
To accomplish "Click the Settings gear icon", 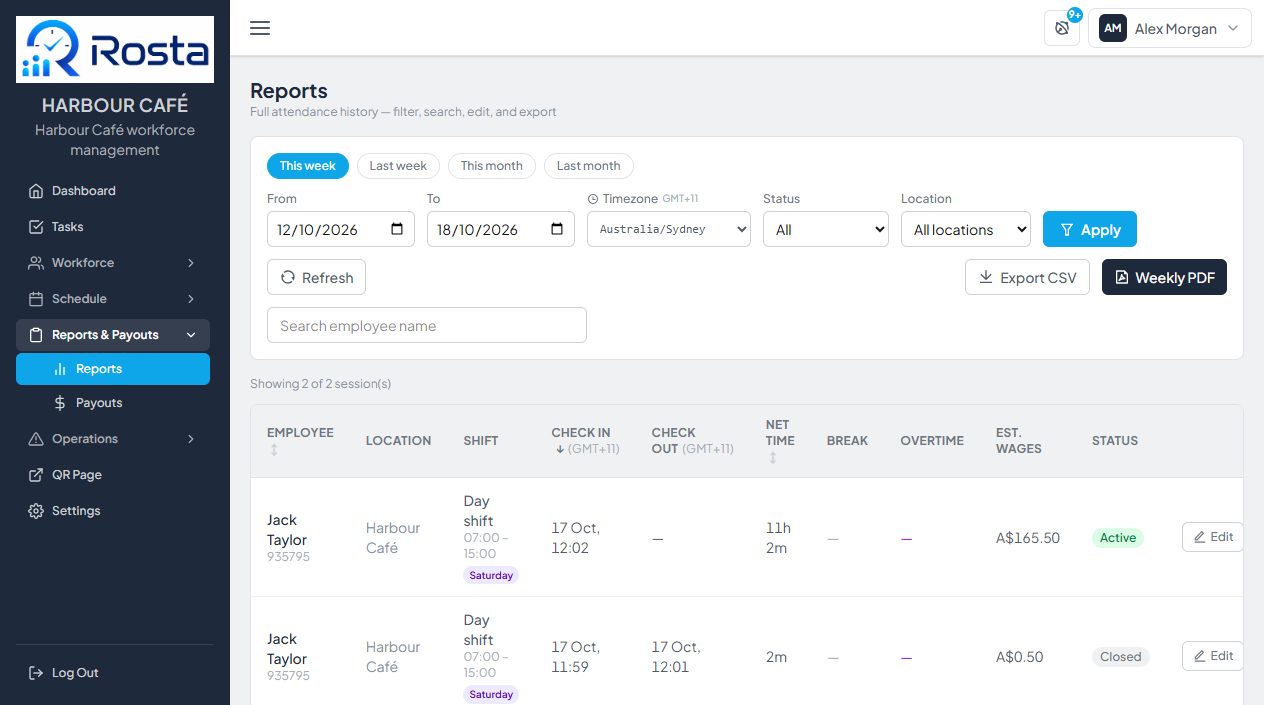I will point(36,511).
